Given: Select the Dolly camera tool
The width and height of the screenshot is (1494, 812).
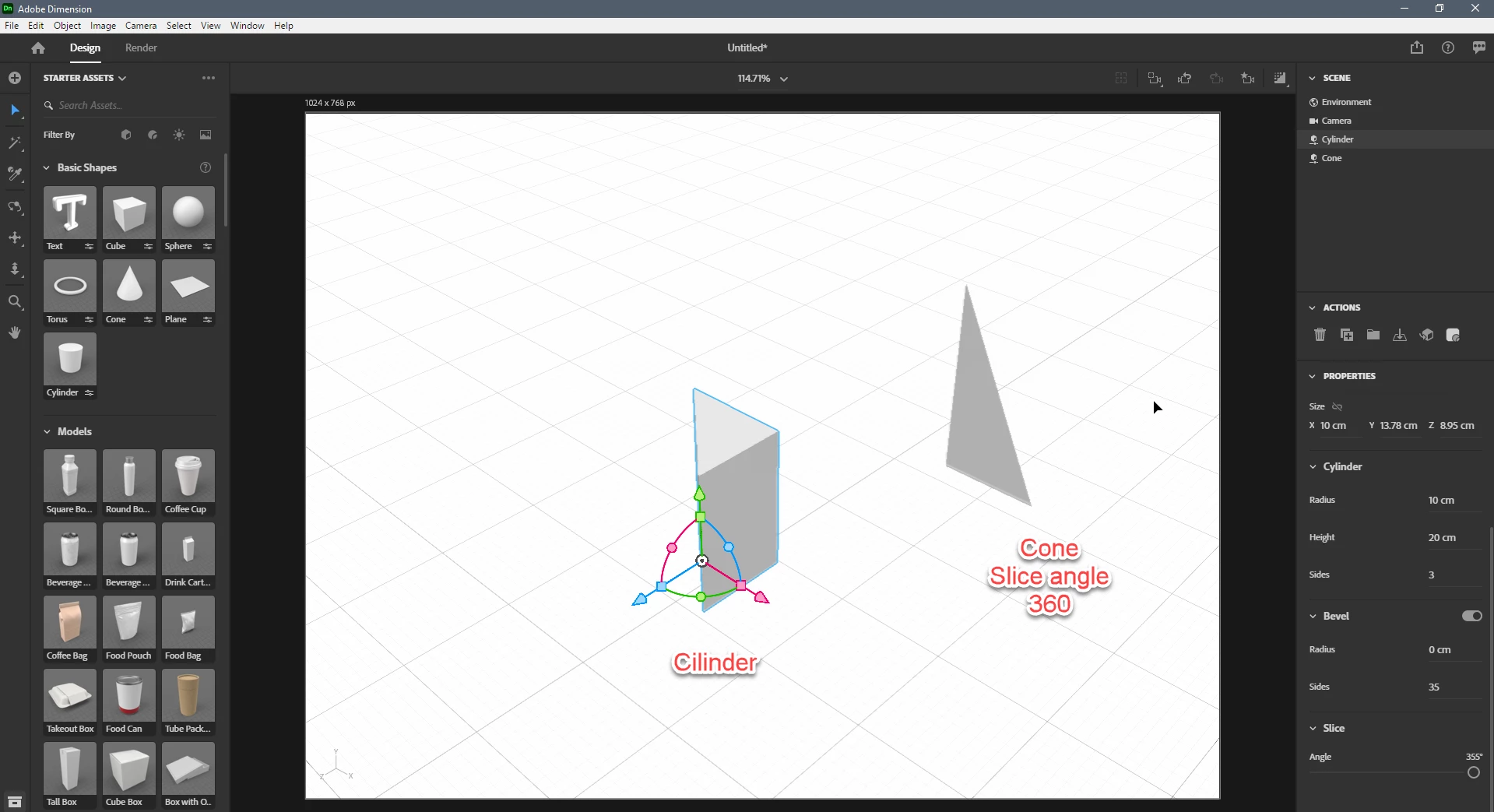Looking at the screenshot, I should (x=15, y=269).
